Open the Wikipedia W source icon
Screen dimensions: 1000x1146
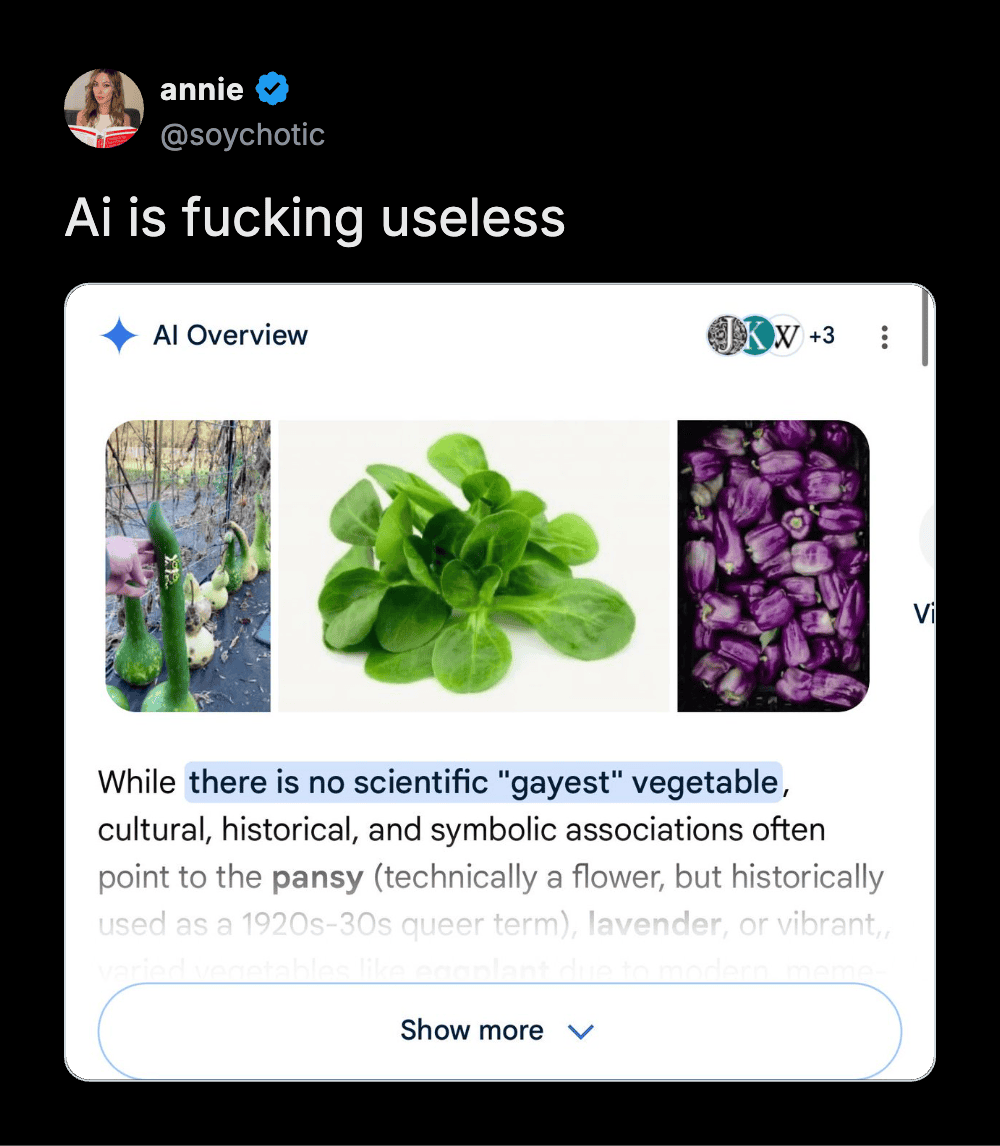[786, 336]
